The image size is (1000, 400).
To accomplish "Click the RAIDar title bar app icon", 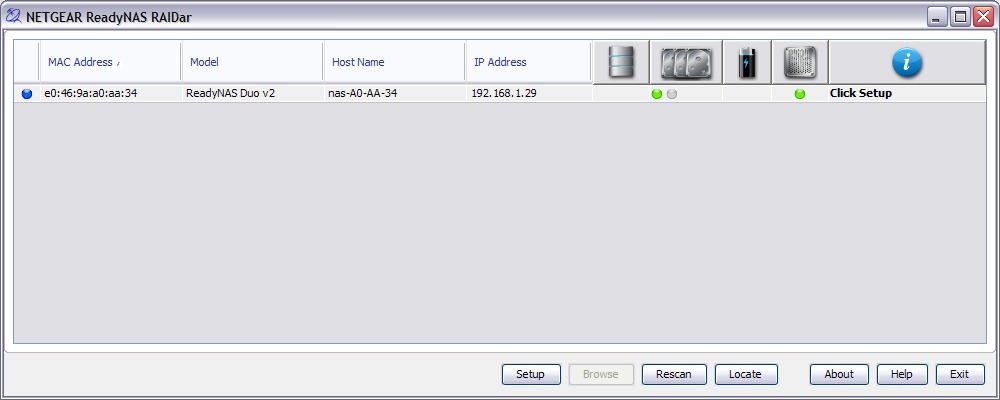I will pos(13,17).
